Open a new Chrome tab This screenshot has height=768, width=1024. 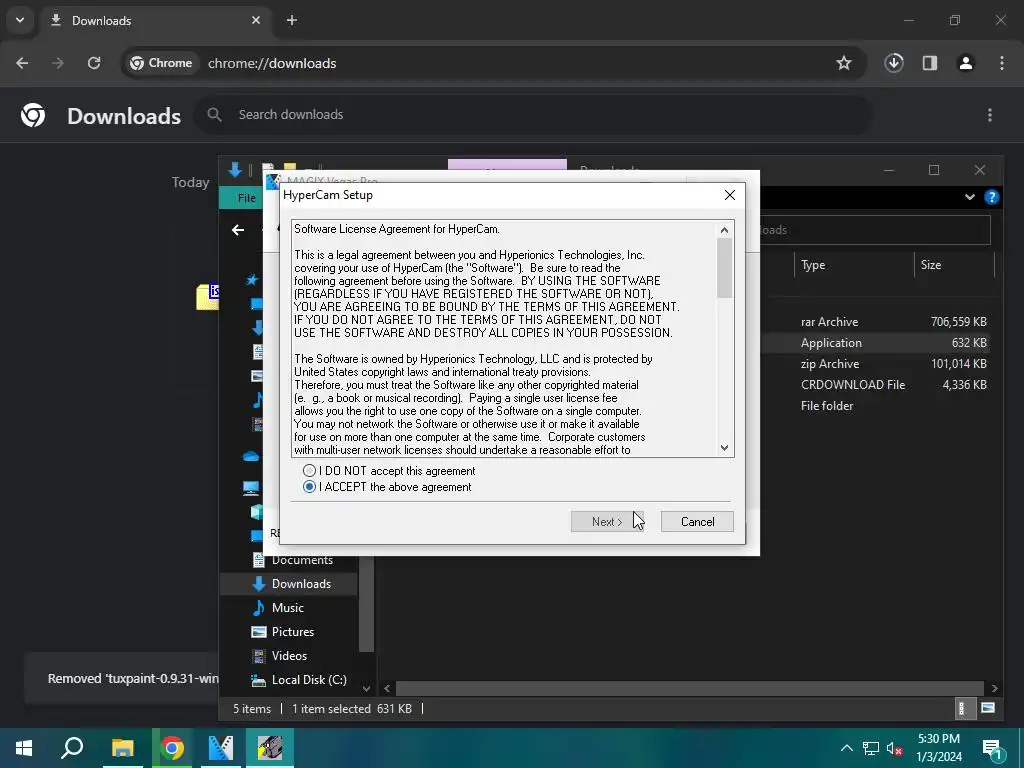[292, 20]
